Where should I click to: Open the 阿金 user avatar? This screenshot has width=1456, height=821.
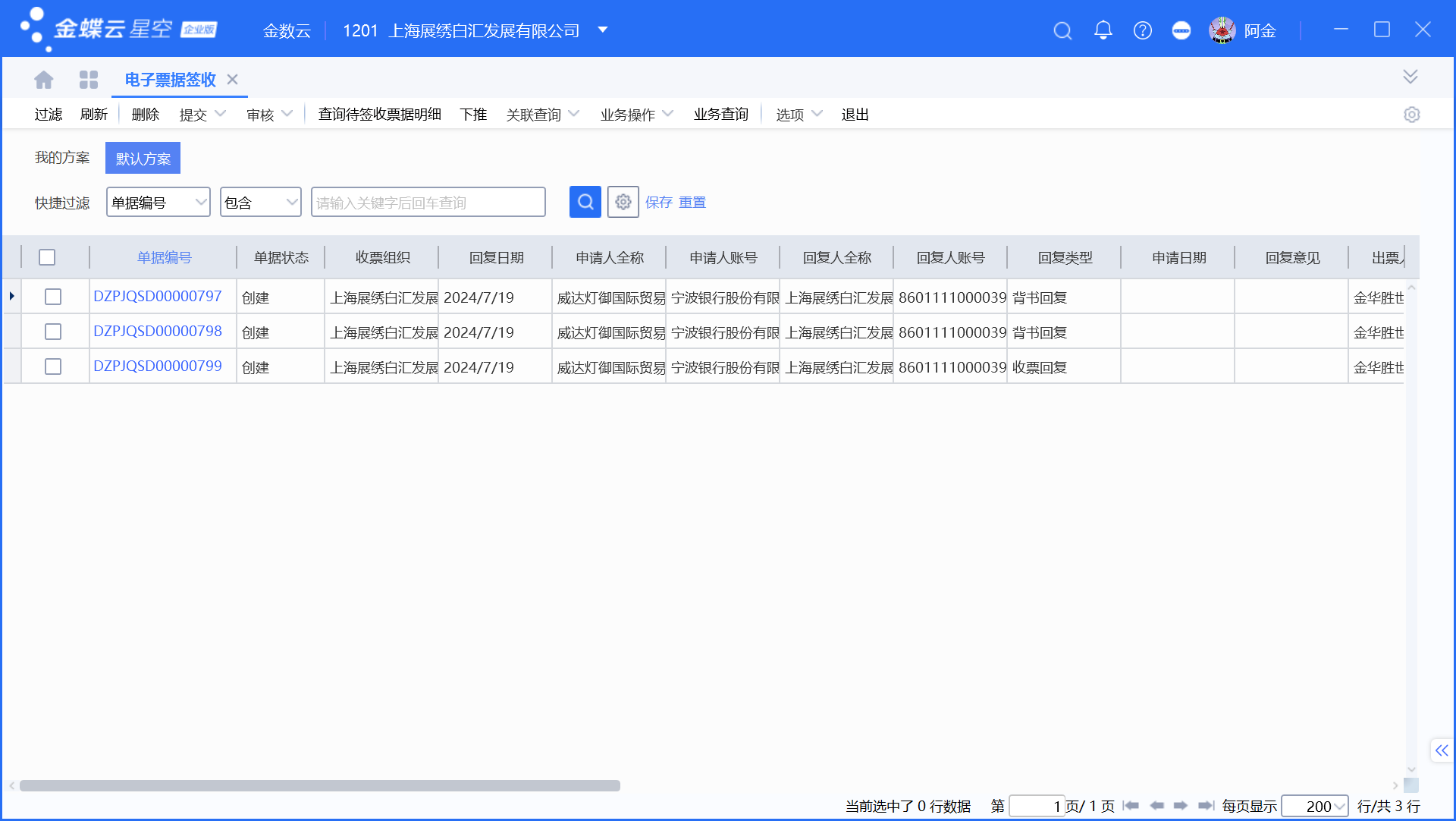tap(1222, 30)
